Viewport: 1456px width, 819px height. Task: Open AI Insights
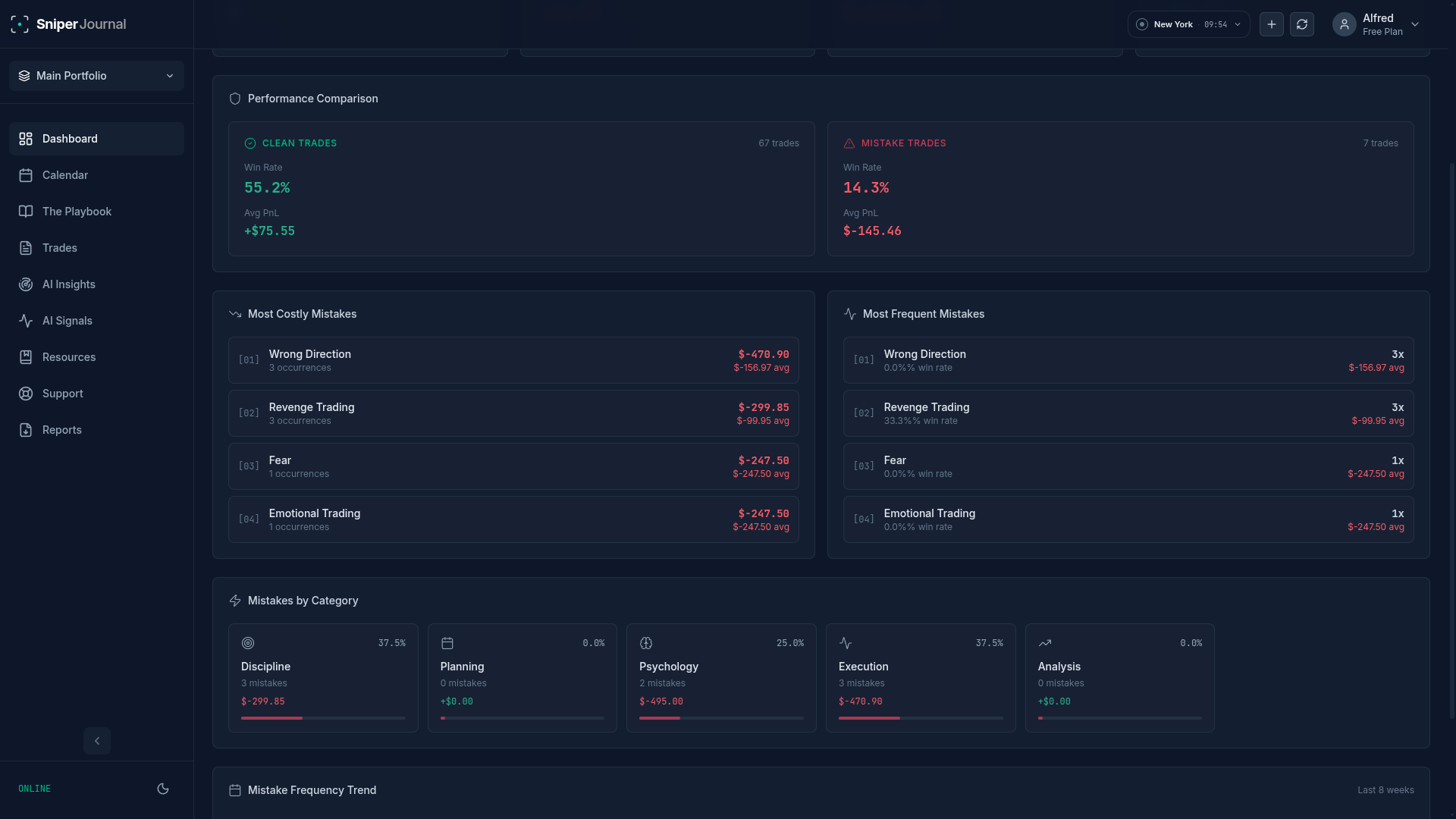click(96, 284)
